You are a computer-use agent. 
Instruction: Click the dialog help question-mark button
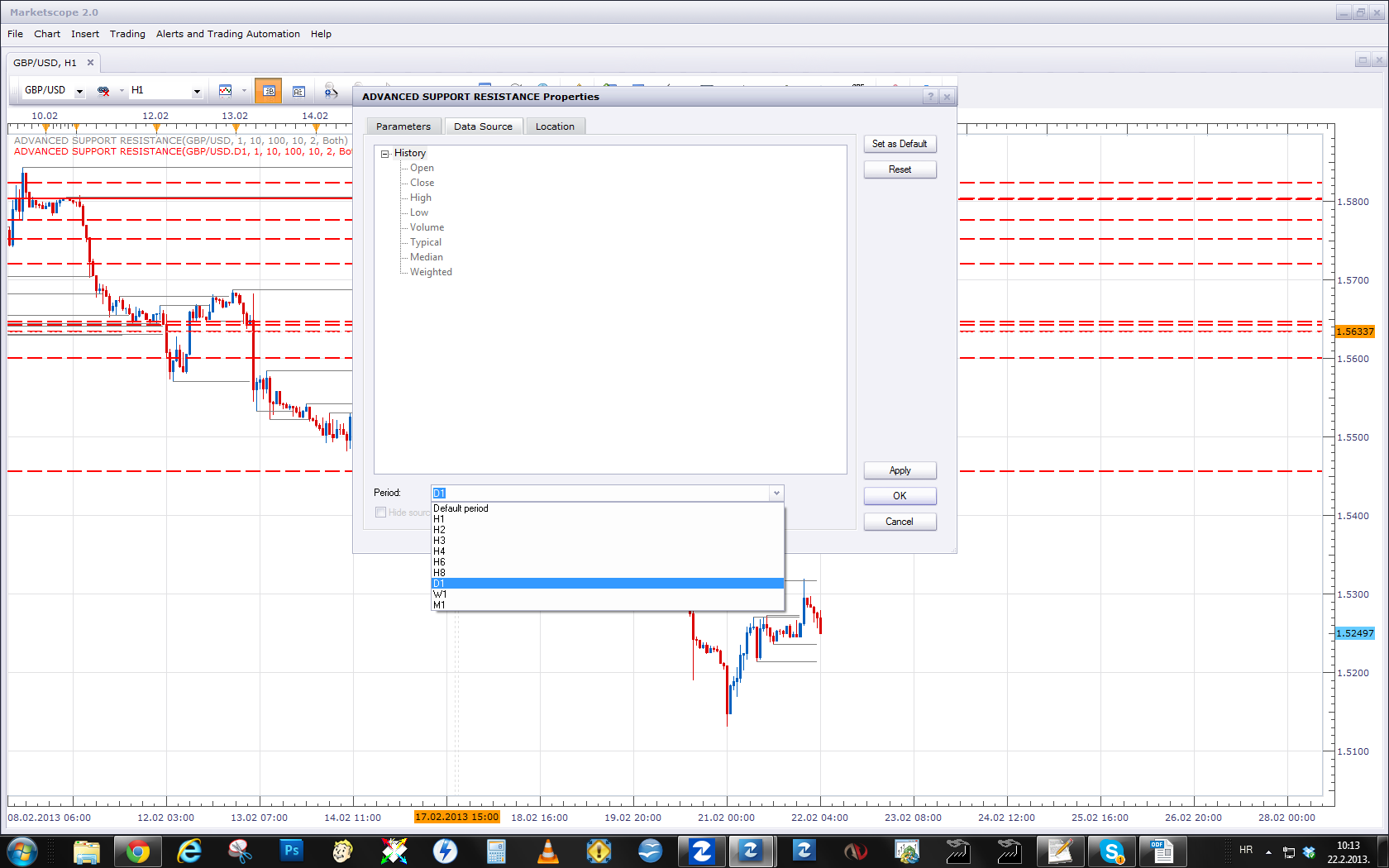tap(931, 97)
